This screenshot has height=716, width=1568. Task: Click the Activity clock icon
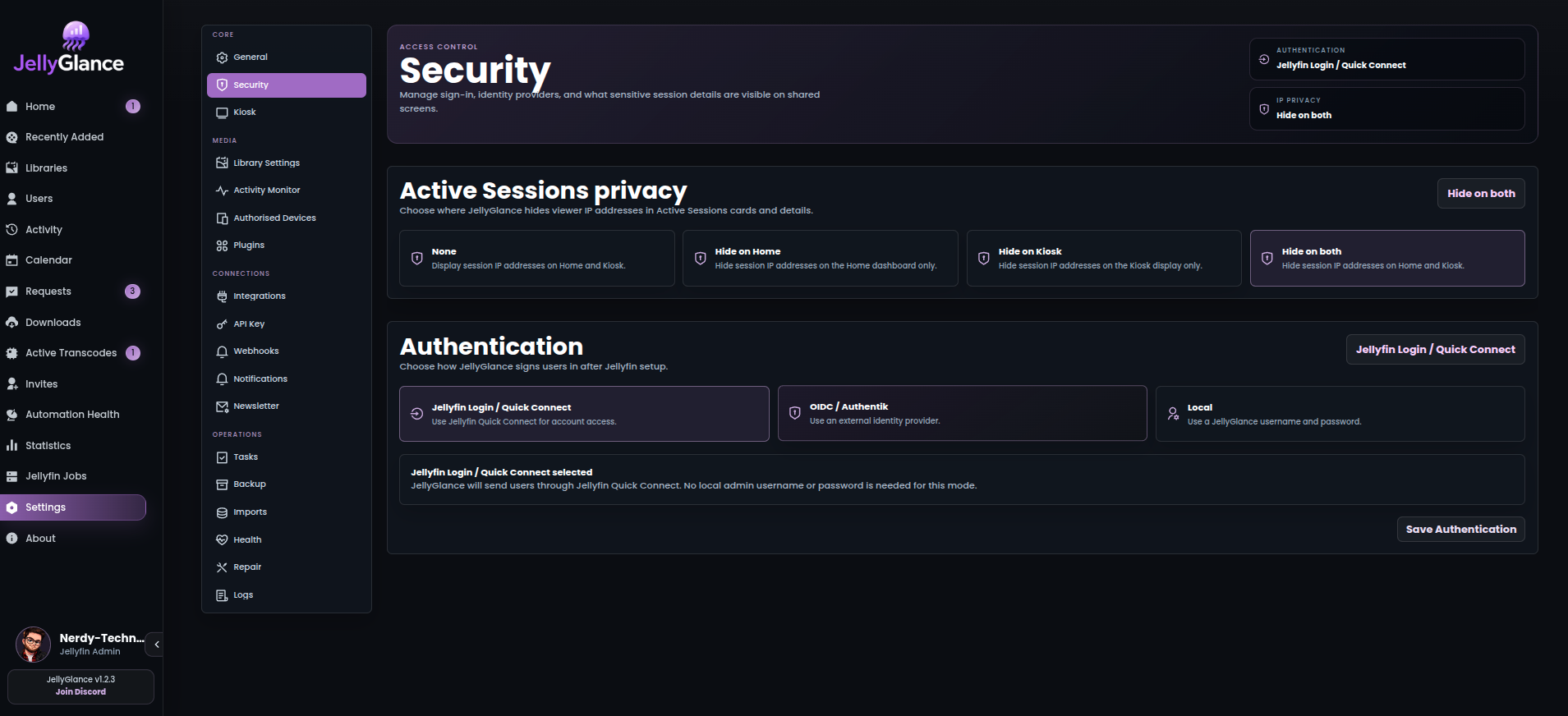click(11, 230)
